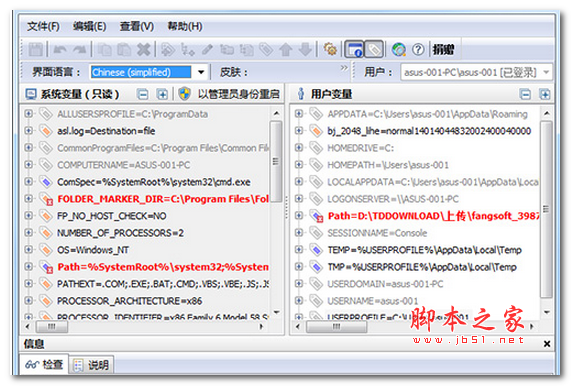The image size is (571, 386).
Task: Expand the FOLDER_MARKER_DIR variable node
Action: coord(28,198)
